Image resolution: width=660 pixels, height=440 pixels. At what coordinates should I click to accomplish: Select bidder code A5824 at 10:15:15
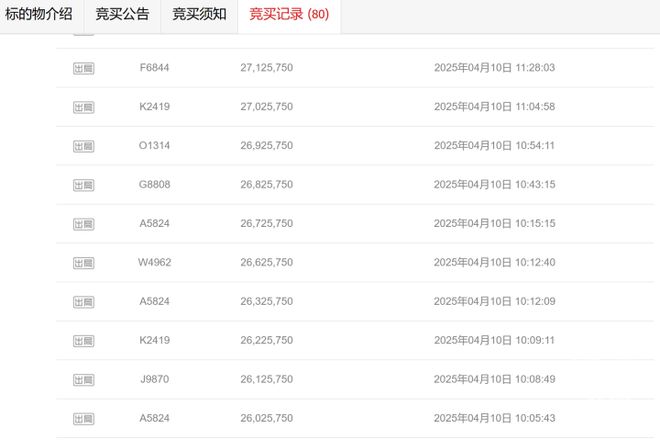pyautogui.click(x=154, y=223)
